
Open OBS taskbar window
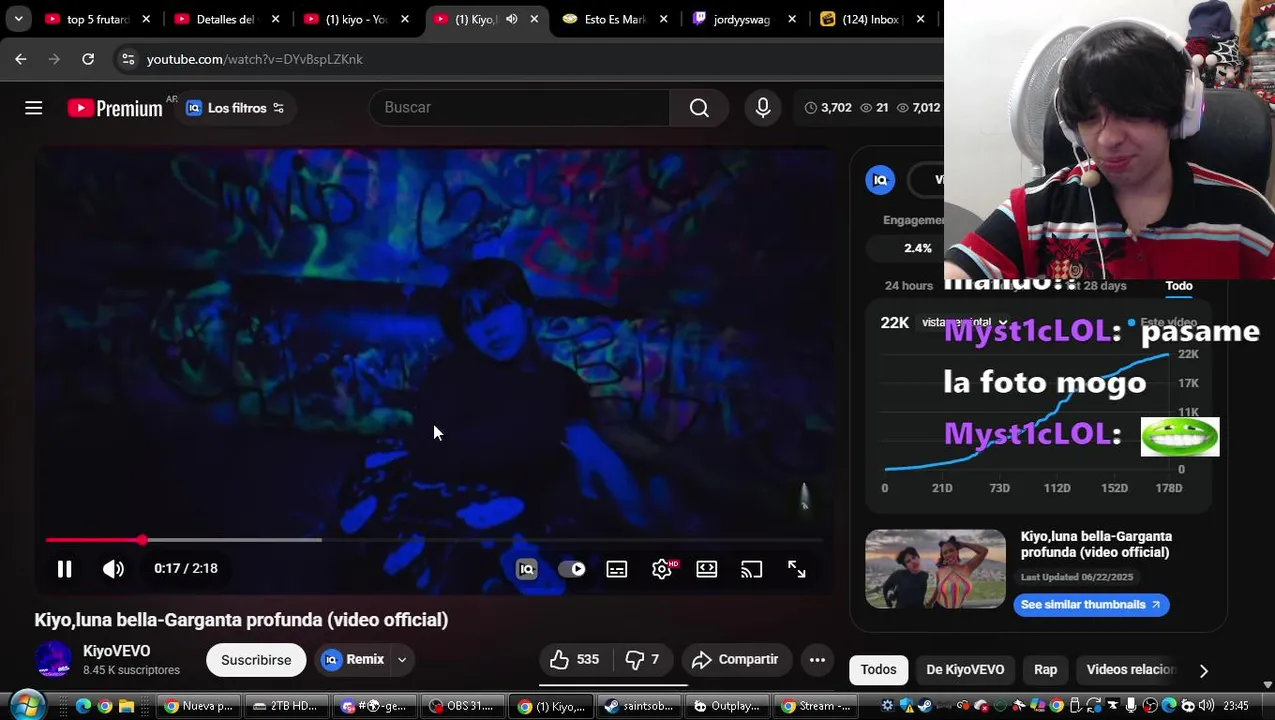(x=461, y=706)
